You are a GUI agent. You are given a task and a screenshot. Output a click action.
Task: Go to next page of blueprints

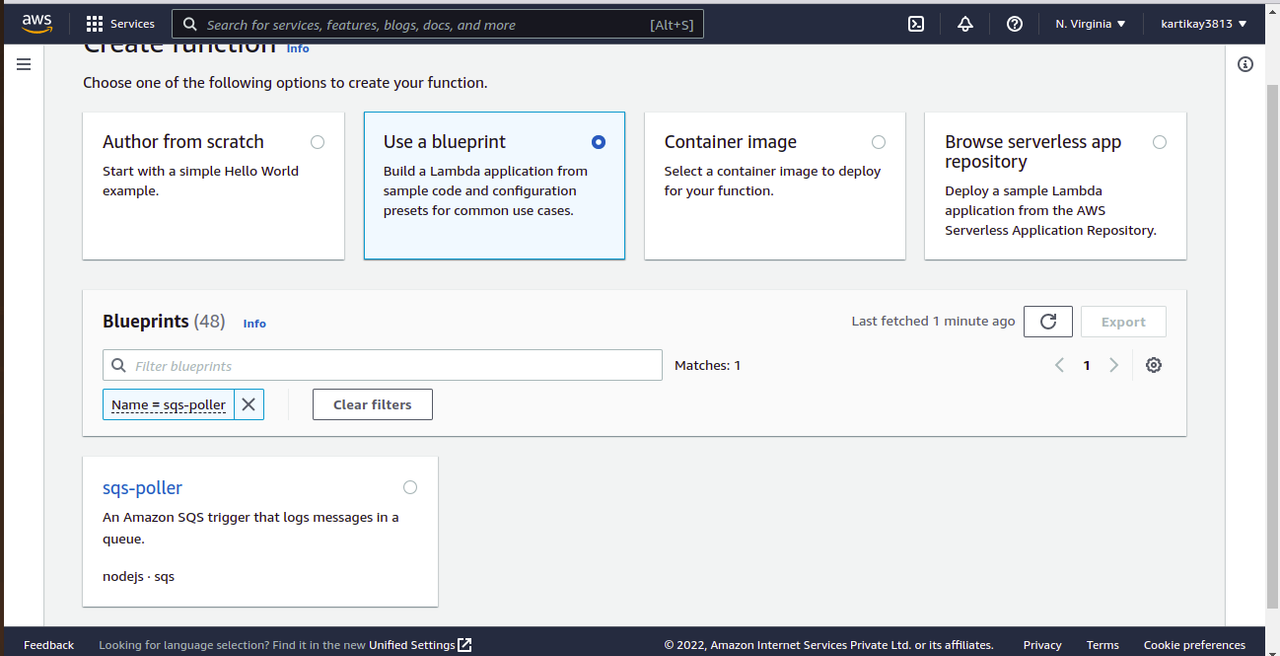pos(1114,365)
